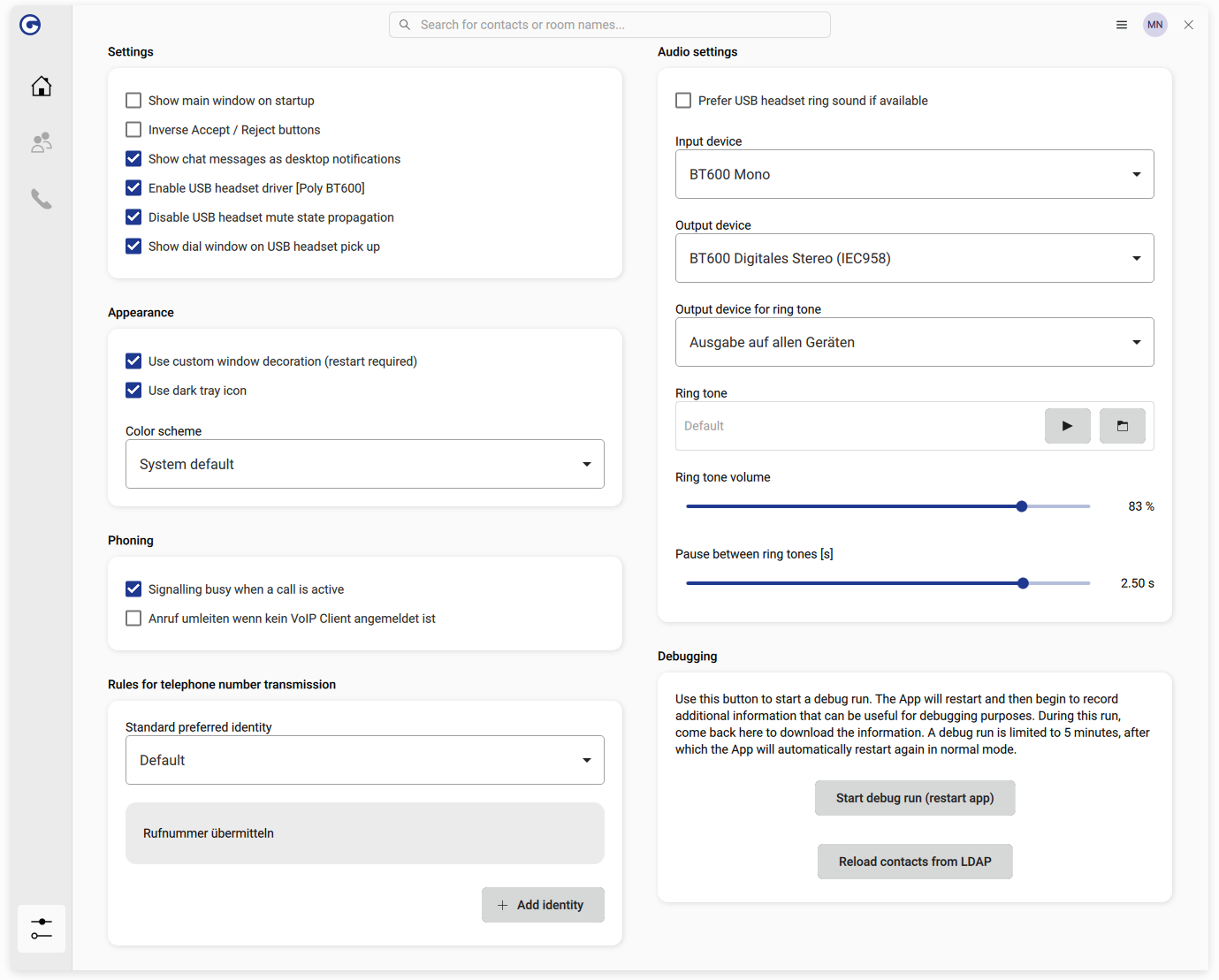The width and height of the screenshot is (1219, 980).
Task: Browse for a custom ring tone file
Action: 1122,425
